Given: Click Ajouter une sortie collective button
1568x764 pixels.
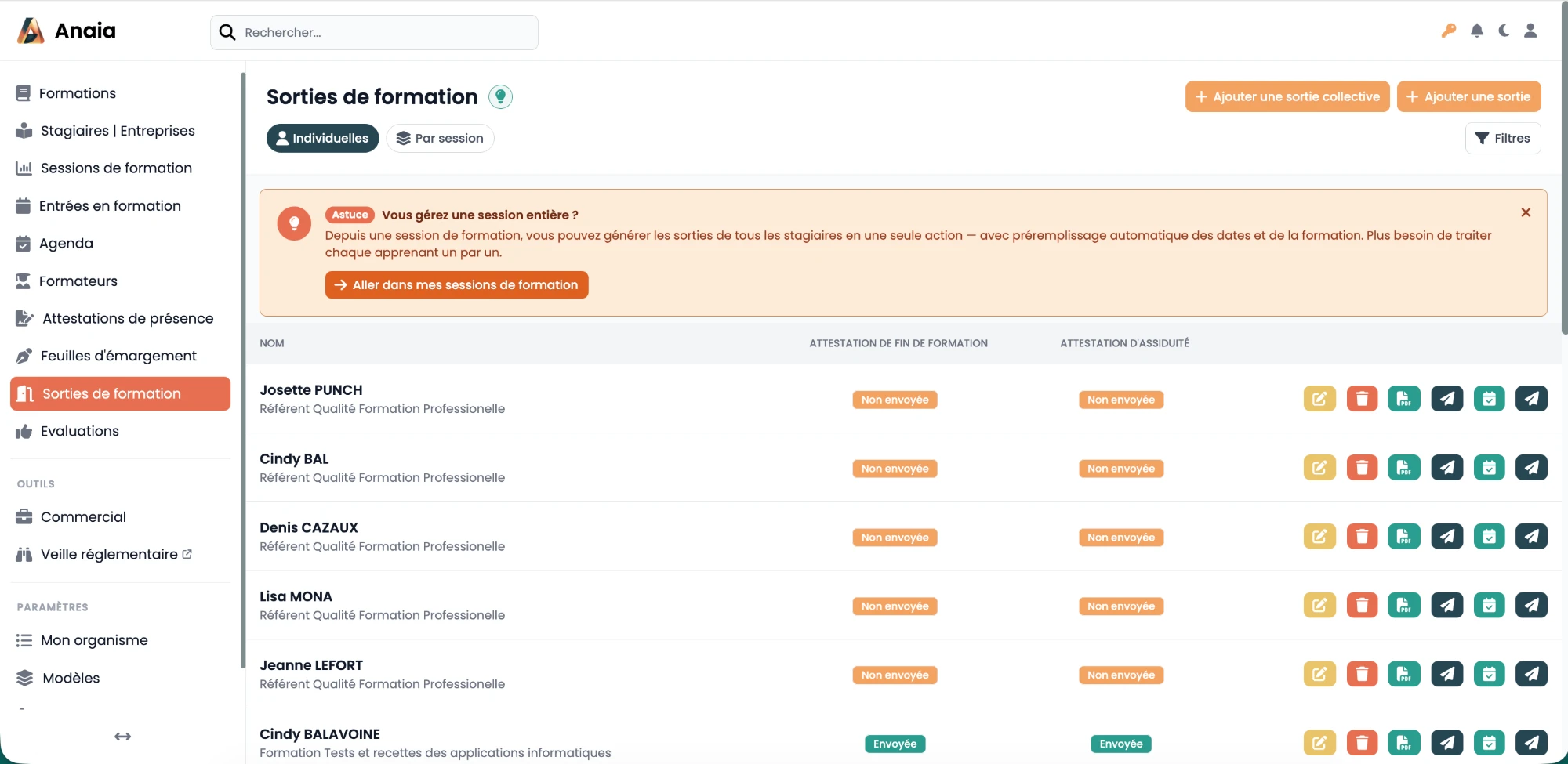Looking at the screenshot, I should 1287,97.
